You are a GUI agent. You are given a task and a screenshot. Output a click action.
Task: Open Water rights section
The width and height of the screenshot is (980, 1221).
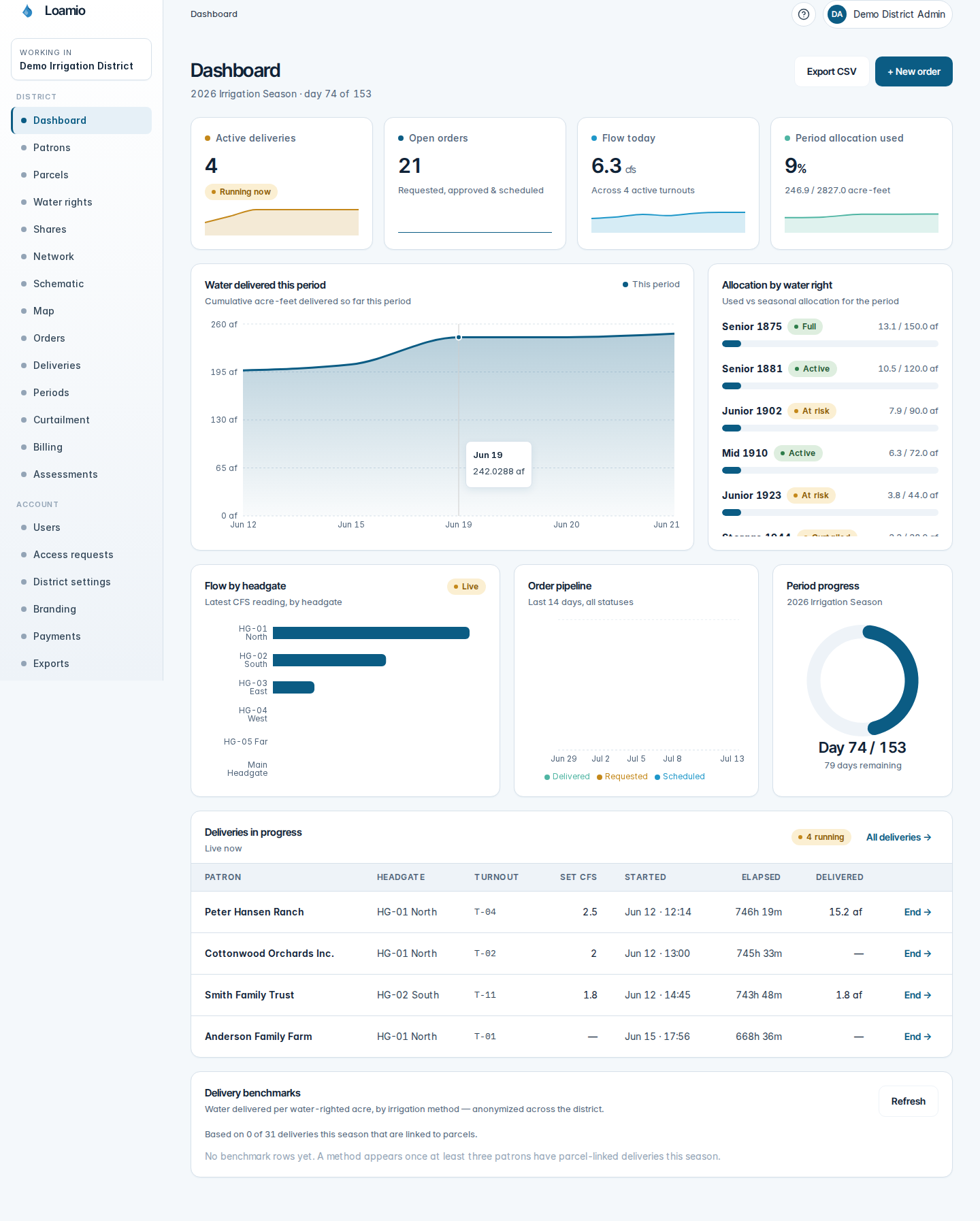click(x=82, y=202)
